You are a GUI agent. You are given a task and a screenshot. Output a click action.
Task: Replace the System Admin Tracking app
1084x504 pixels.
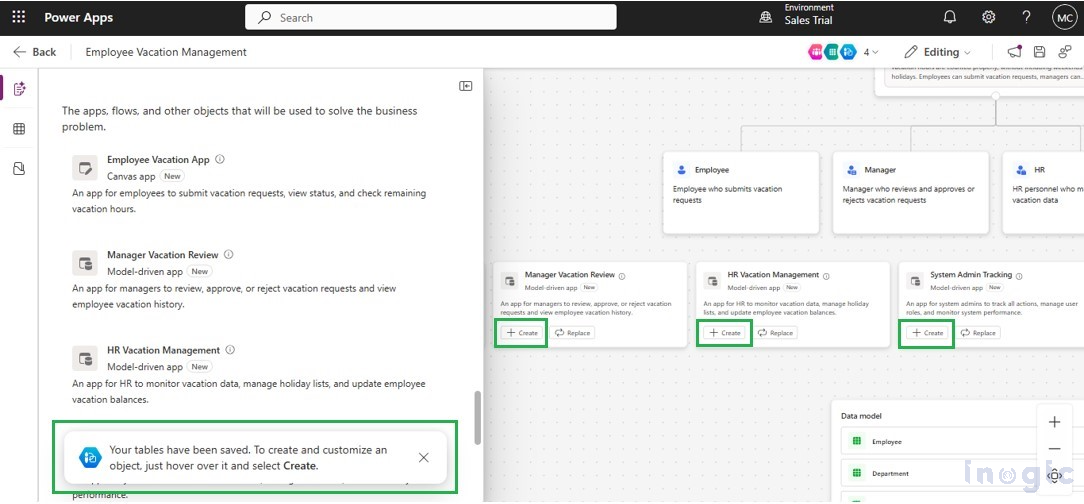(x=978, y=333)
